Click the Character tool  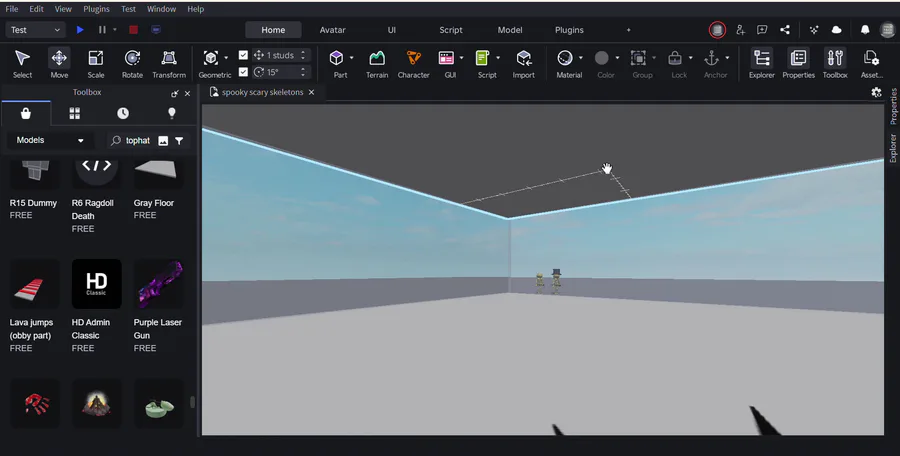click(x=413, y=63)
